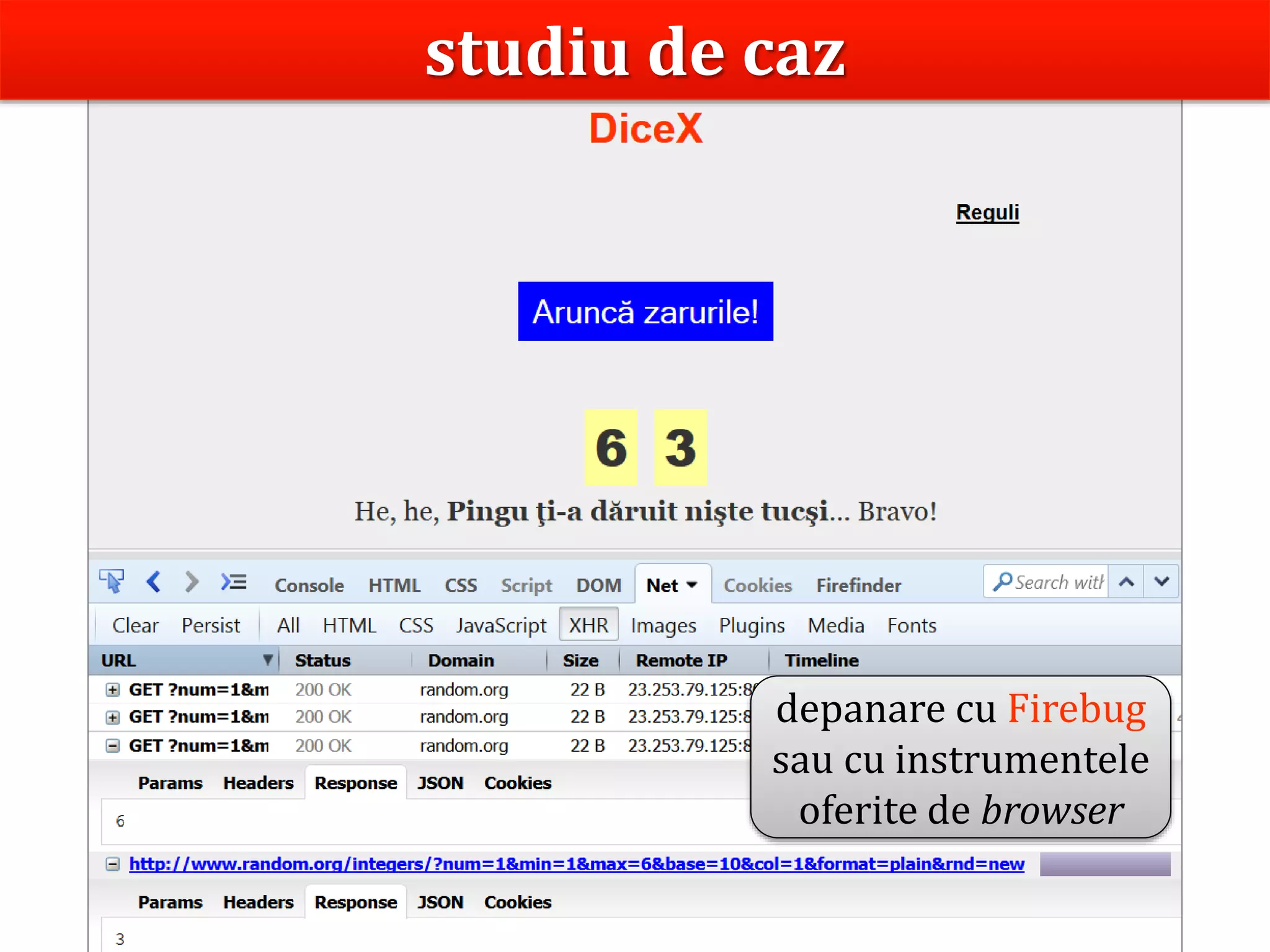Jump to previous search result arrow
Image resolution: width=1270 pixels, height=952 pixels.
[1126, 581]
